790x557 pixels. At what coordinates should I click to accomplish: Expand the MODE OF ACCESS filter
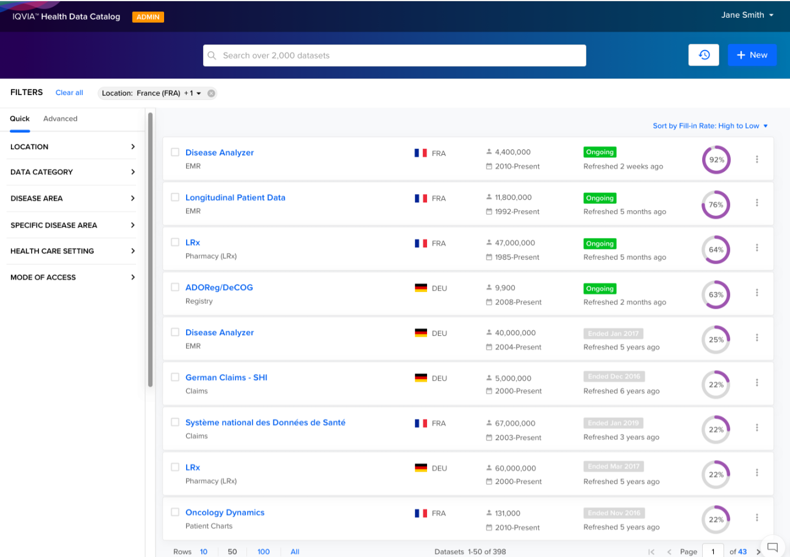coord(73,277)
